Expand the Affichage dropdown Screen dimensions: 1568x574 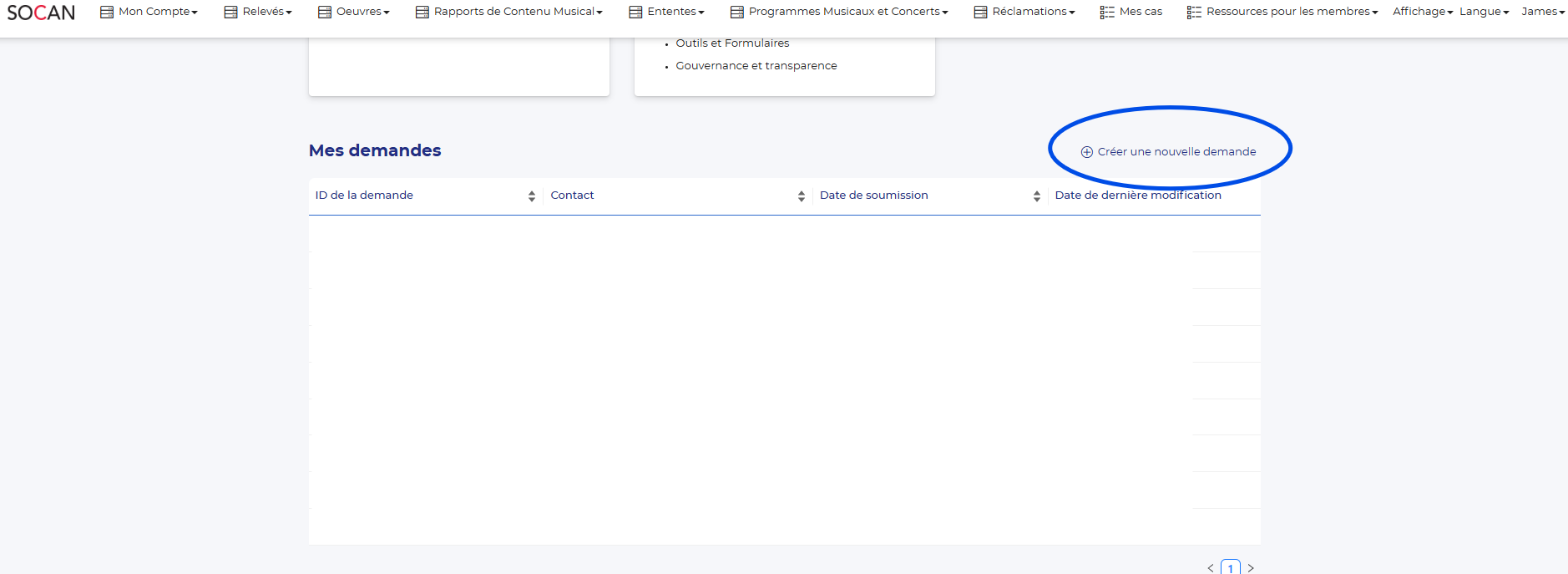1423,12
